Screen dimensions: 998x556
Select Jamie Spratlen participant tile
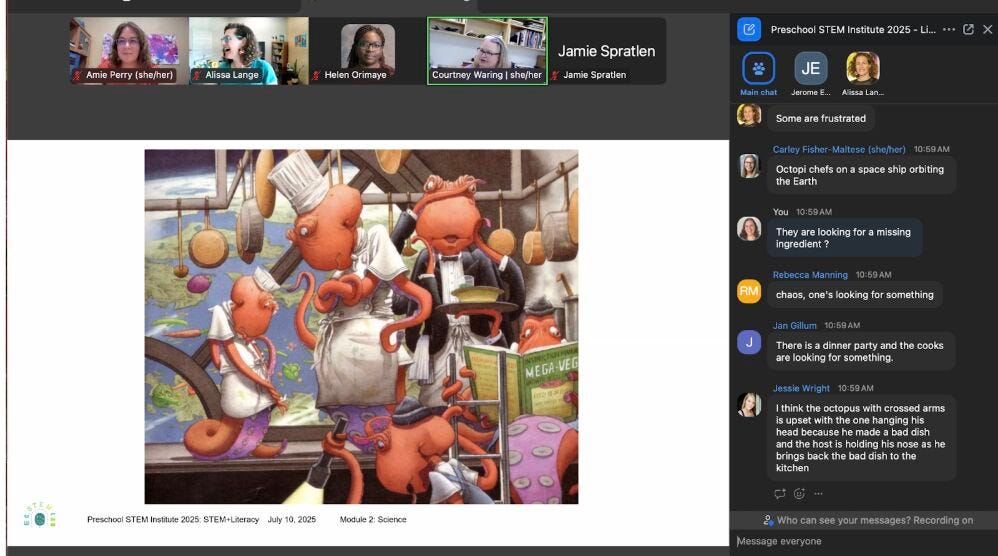point(607,51)
